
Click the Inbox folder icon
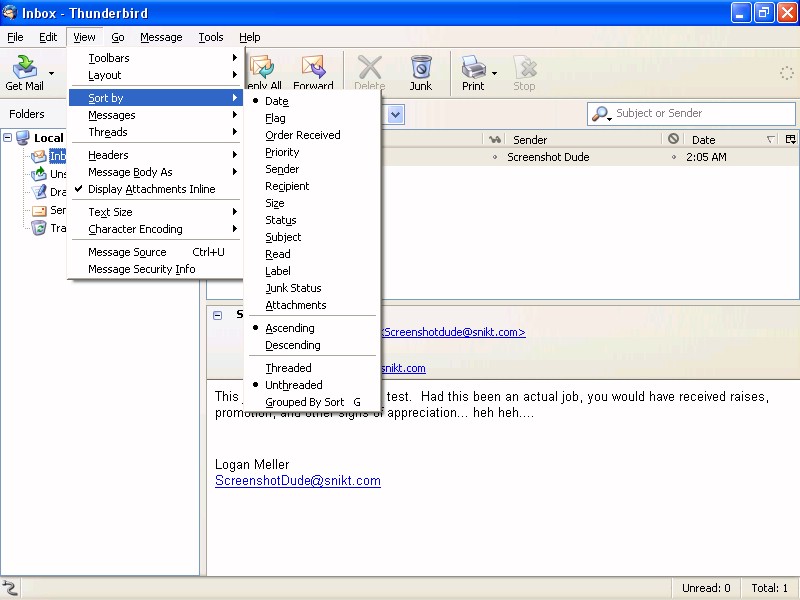(39, 156)
